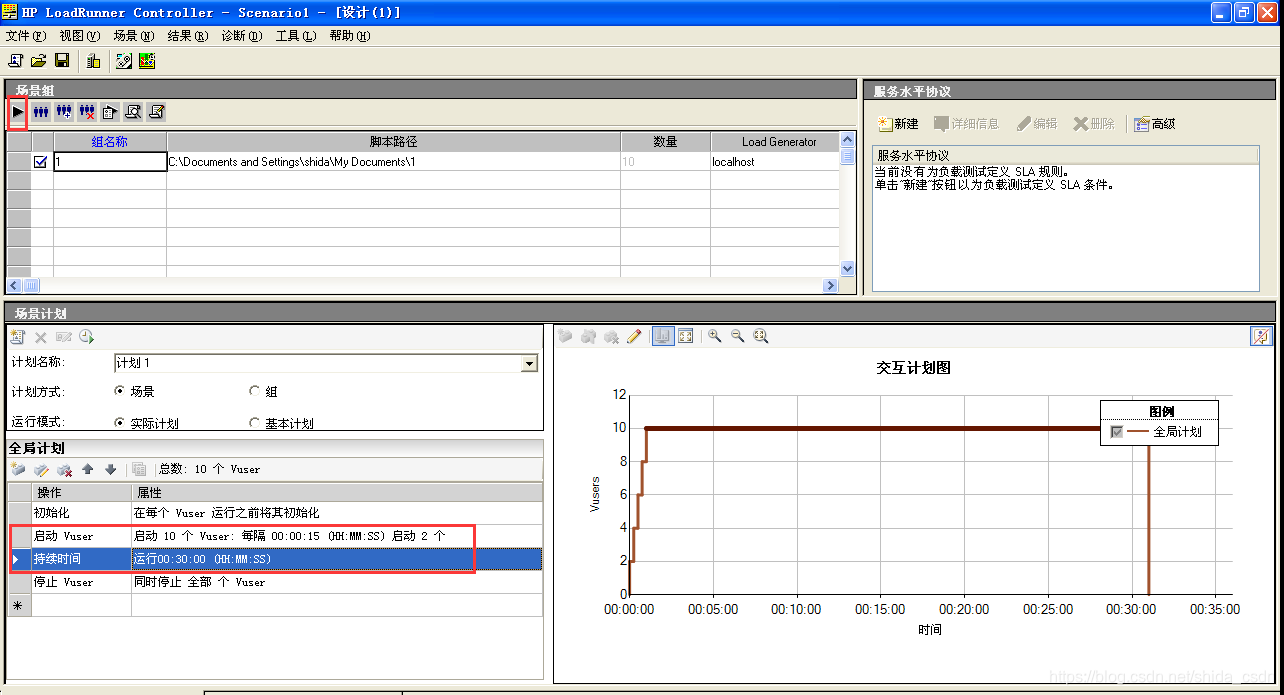This screenshot has height=695, width=1284.
Task: Select the 组 schedule-by radio button
Action: [254, 391]
